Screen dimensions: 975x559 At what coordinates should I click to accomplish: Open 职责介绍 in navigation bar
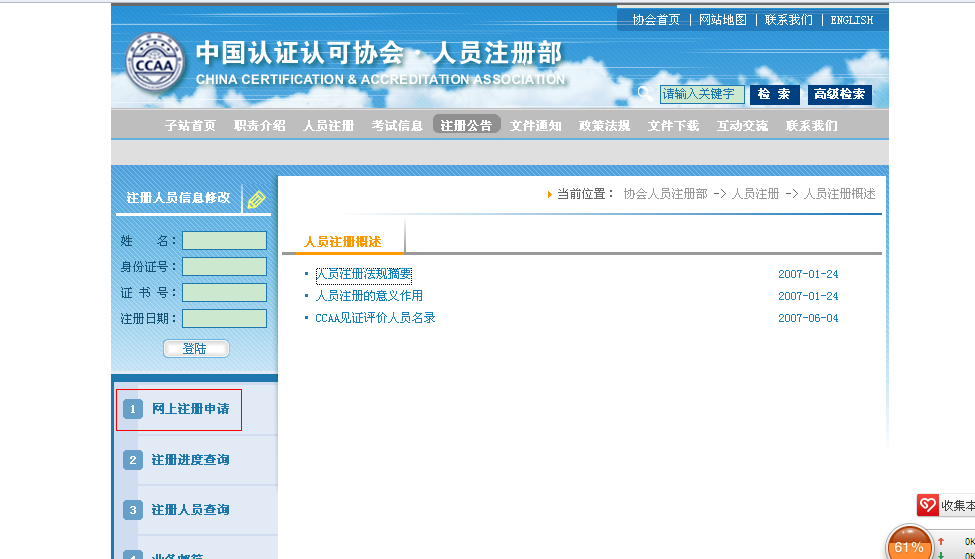point(259,126)
